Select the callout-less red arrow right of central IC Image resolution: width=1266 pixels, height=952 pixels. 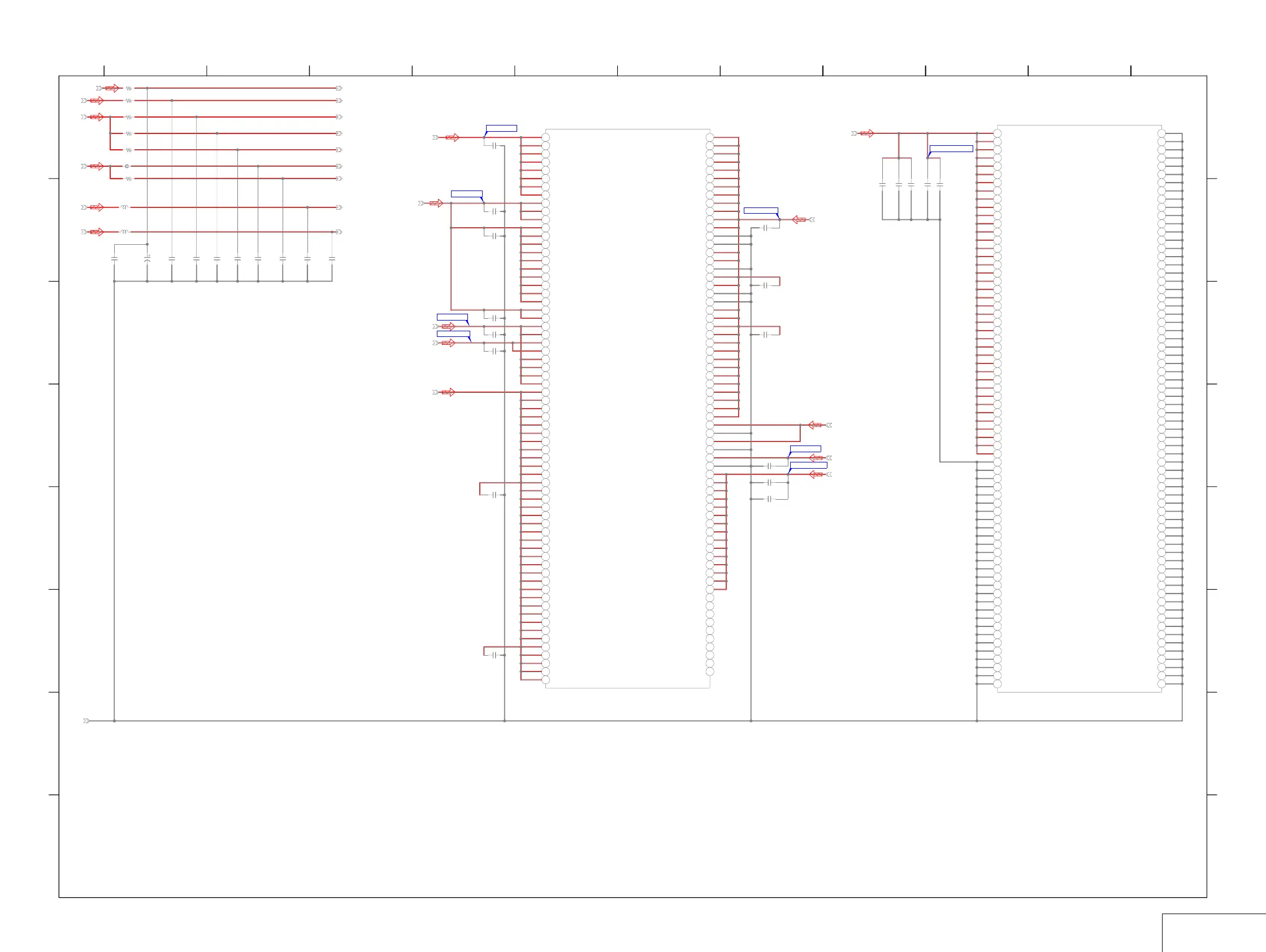pyautogui.click(x=815, y=425)
